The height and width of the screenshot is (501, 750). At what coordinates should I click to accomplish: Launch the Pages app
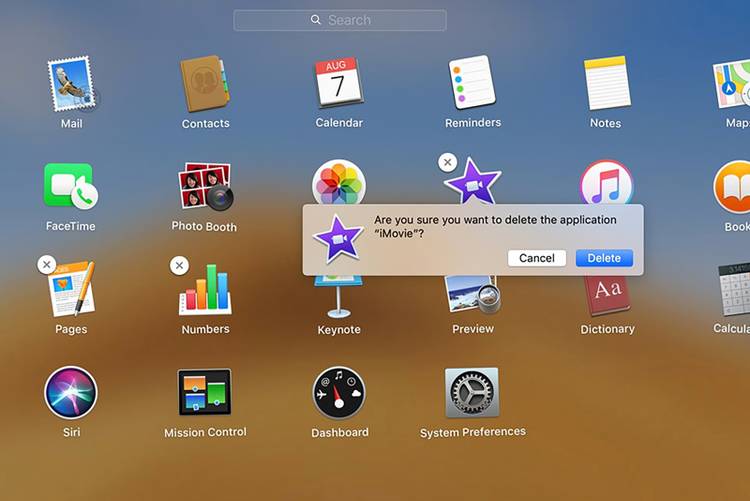click(x=72, y=289)
